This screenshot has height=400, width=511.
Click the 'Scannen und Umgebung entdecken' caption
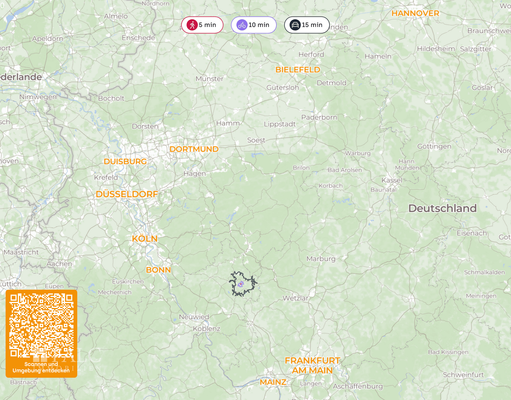[41, 367]
